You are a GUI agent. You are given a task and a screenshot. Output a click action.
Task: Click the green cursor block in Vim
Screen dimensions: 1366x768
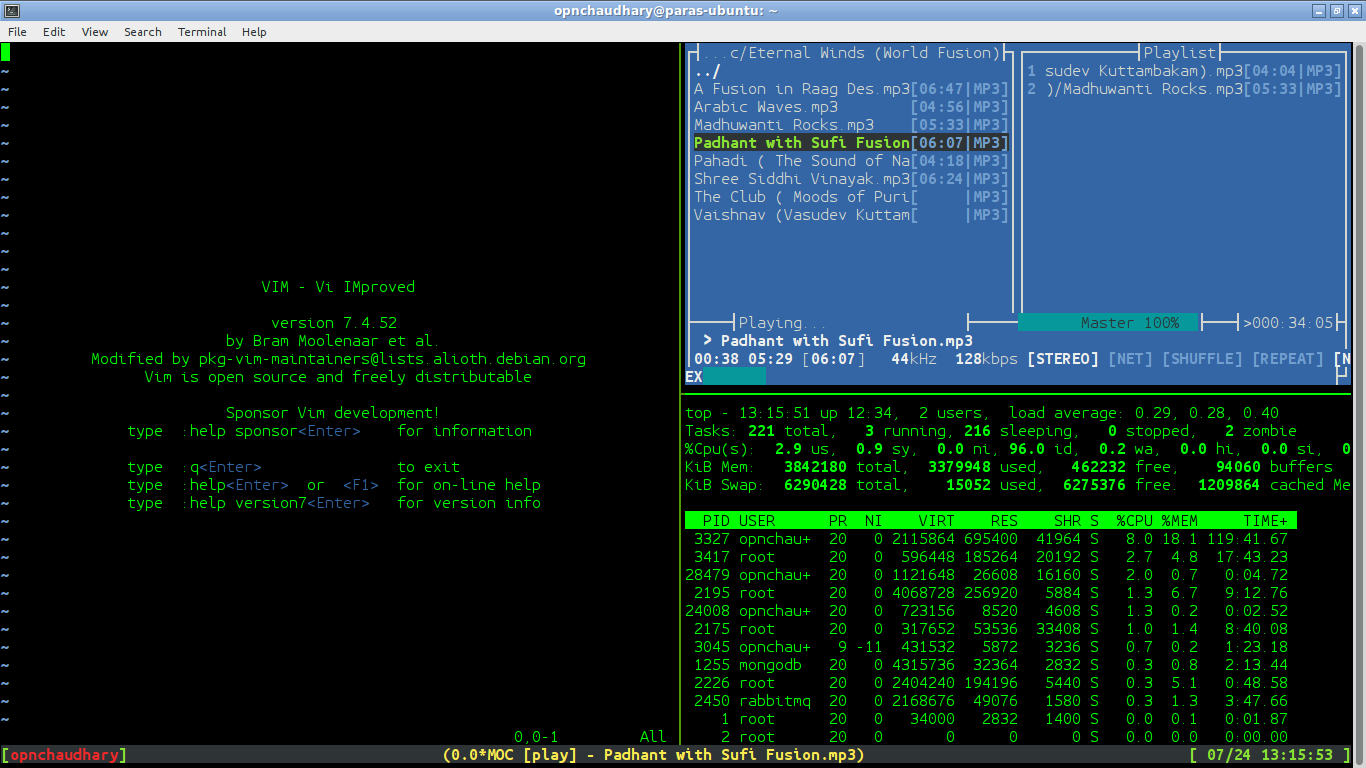5,53
